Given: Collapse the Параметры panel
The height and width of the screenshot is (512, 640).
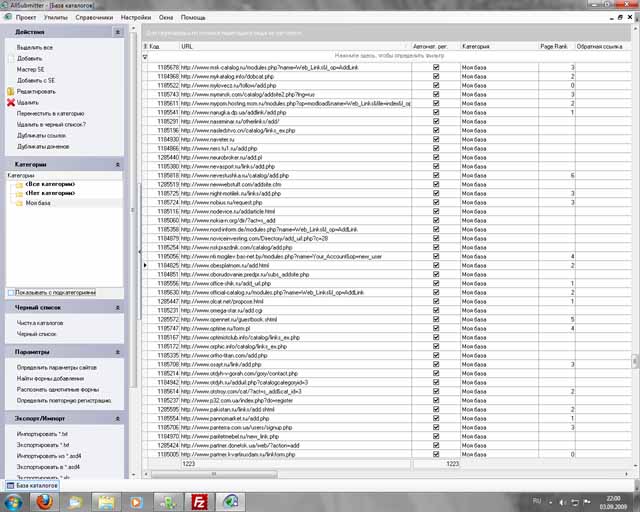Looking at the screenshot, I should pos(118,352).
